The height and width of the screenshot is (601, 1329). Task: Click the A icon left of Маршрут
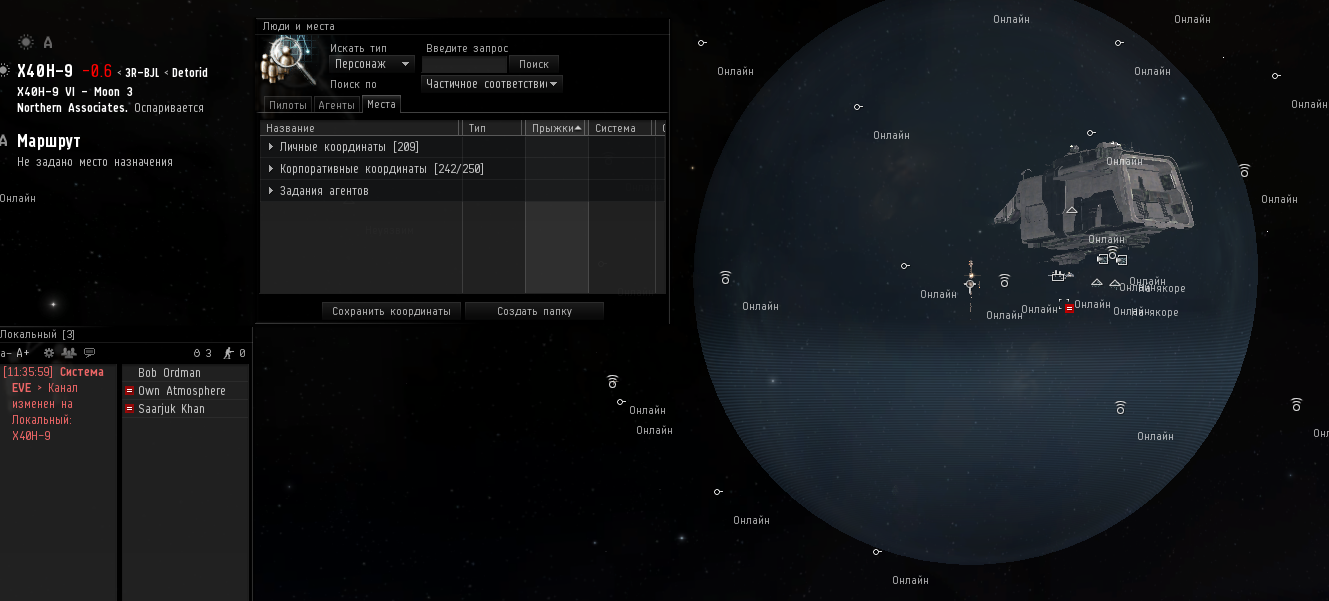pyautogui.click(x=5, y=141)
